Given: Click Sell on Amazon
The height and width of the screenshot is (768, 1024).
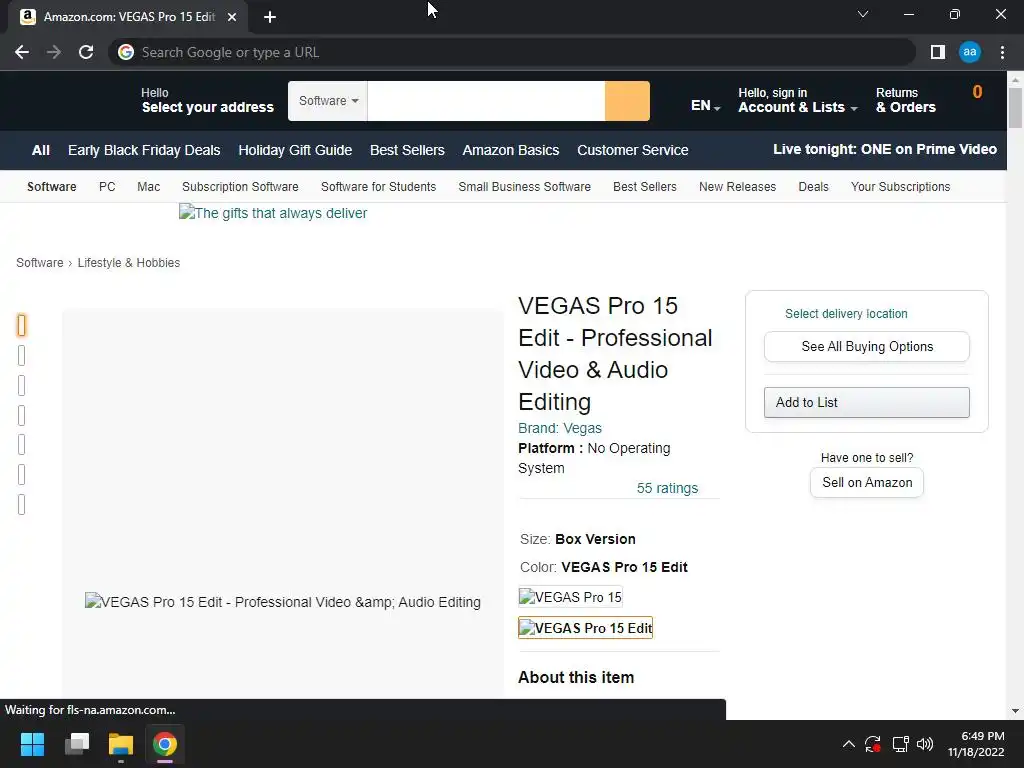Looking at the screenshot, I should [867, 483].
